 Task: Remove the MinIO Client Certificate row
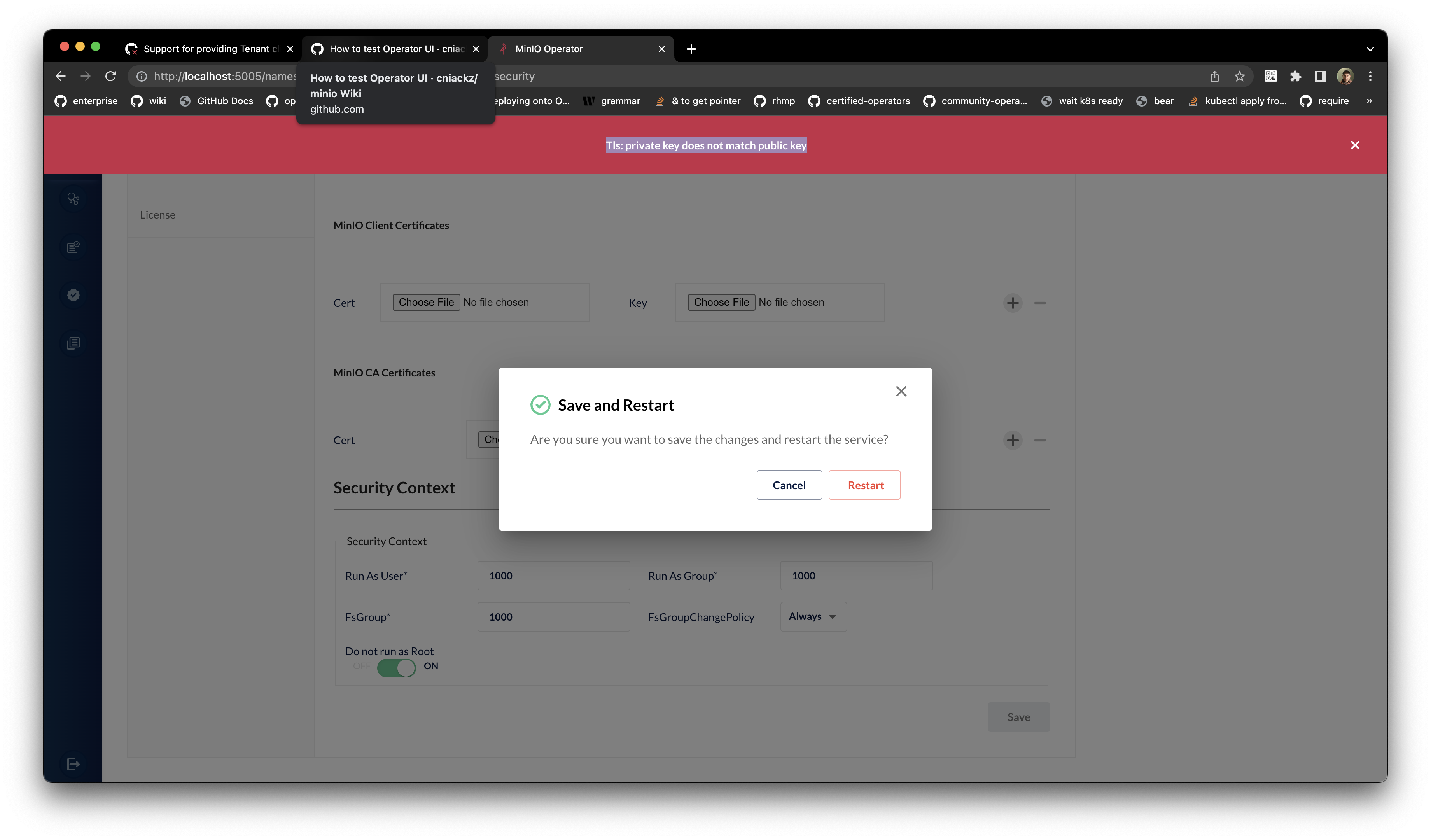pos(1040,303)
